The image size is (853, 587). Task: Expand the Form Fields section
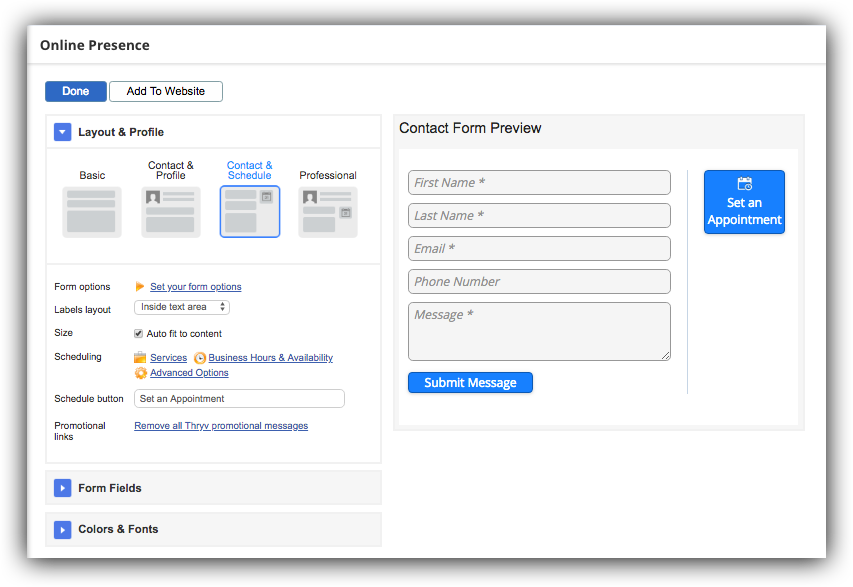pyautogui.click(x=62, y=487)
